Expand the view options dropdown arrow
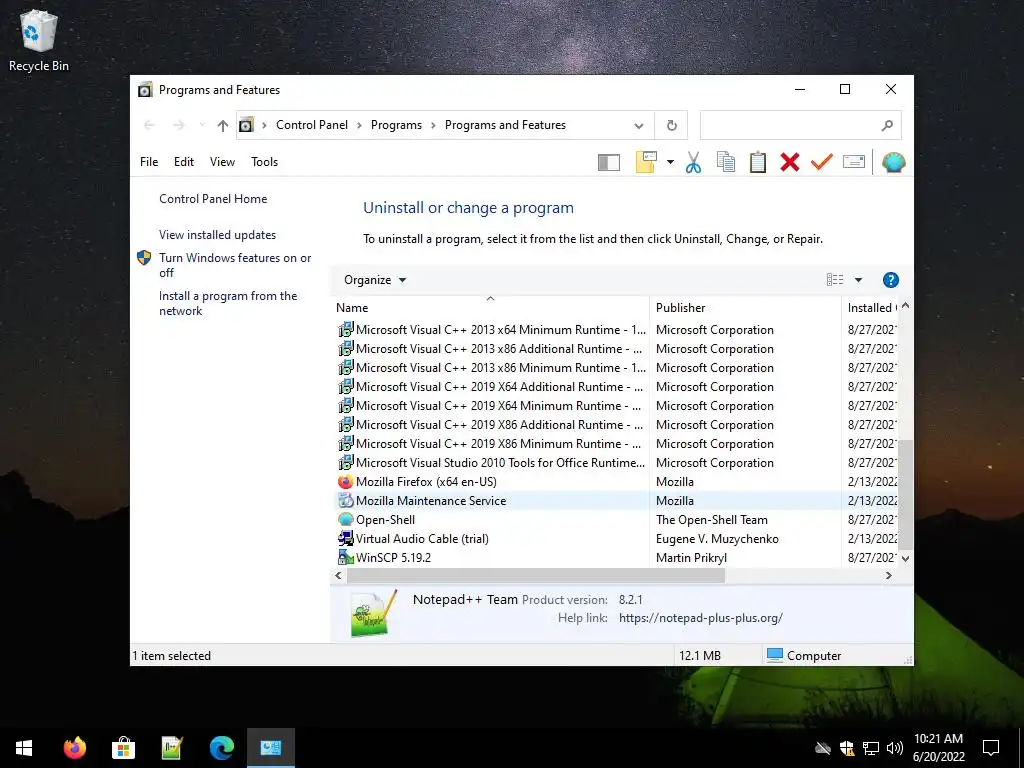The image size is (1024, 768). (858, 280)
